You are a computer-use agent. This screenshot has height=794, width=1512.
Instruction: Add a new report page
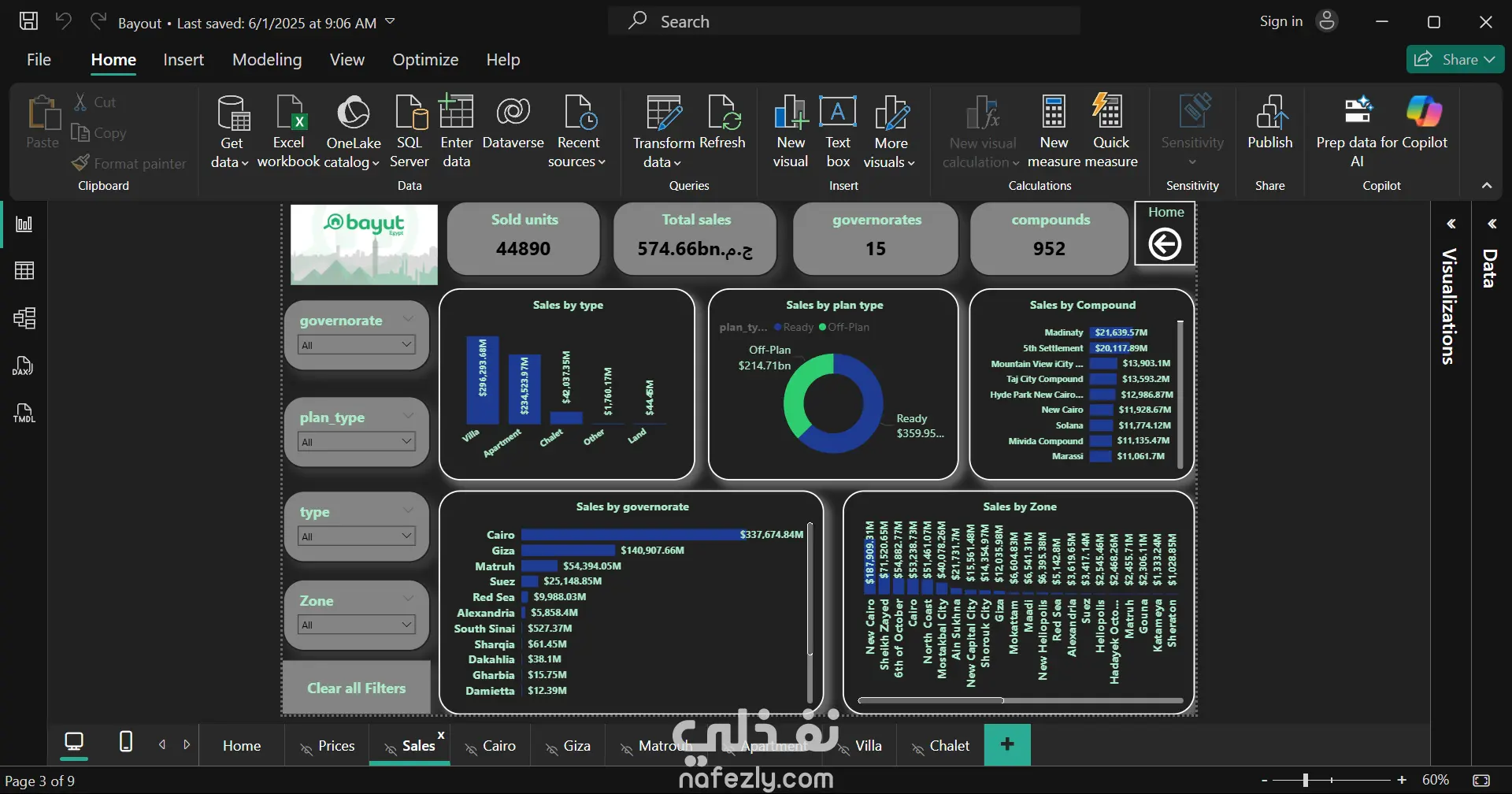coord(1007,744)
